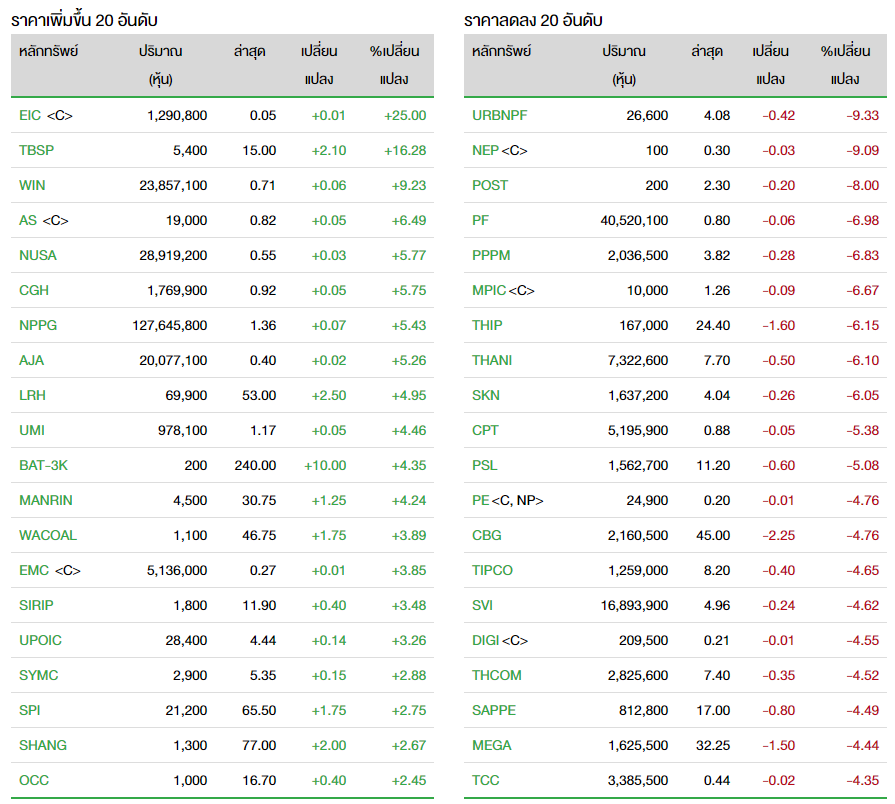
Task: Open the CBG stock details
Action: [486, 536]
